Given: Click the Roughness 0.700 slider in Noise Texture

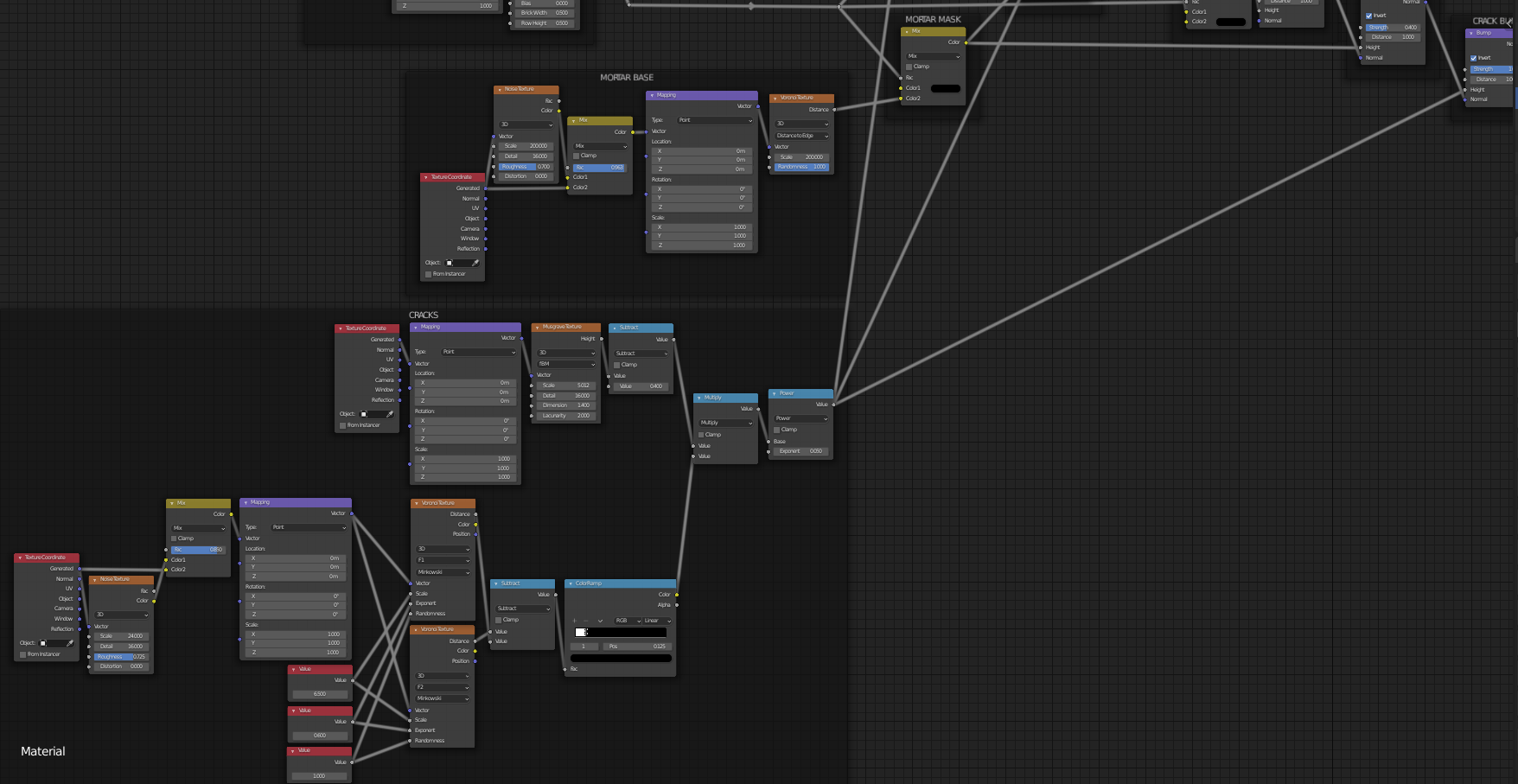Looking at the screenshot, I should click(x=526, y=167).
